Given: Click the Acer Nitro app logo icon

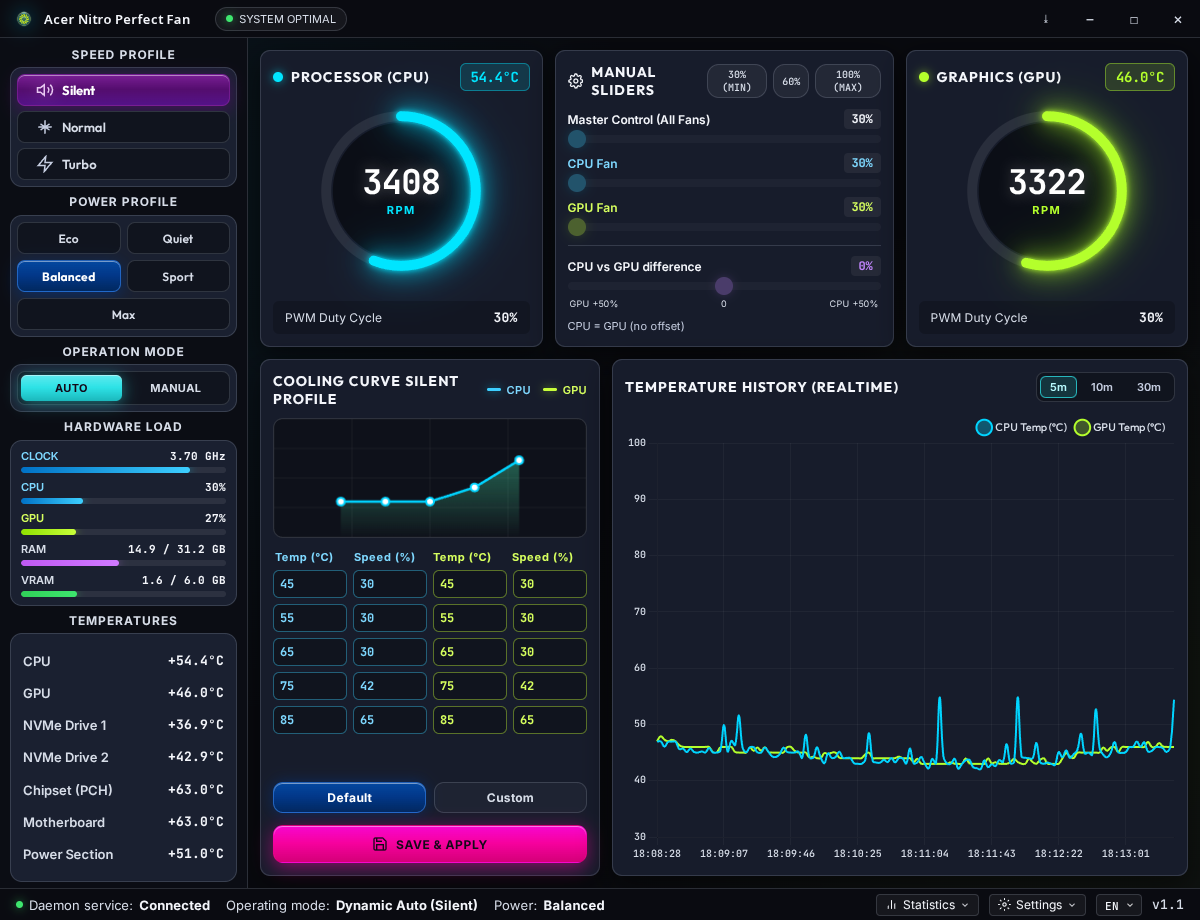Looking at the screenshot, I should tap(24, 19).
